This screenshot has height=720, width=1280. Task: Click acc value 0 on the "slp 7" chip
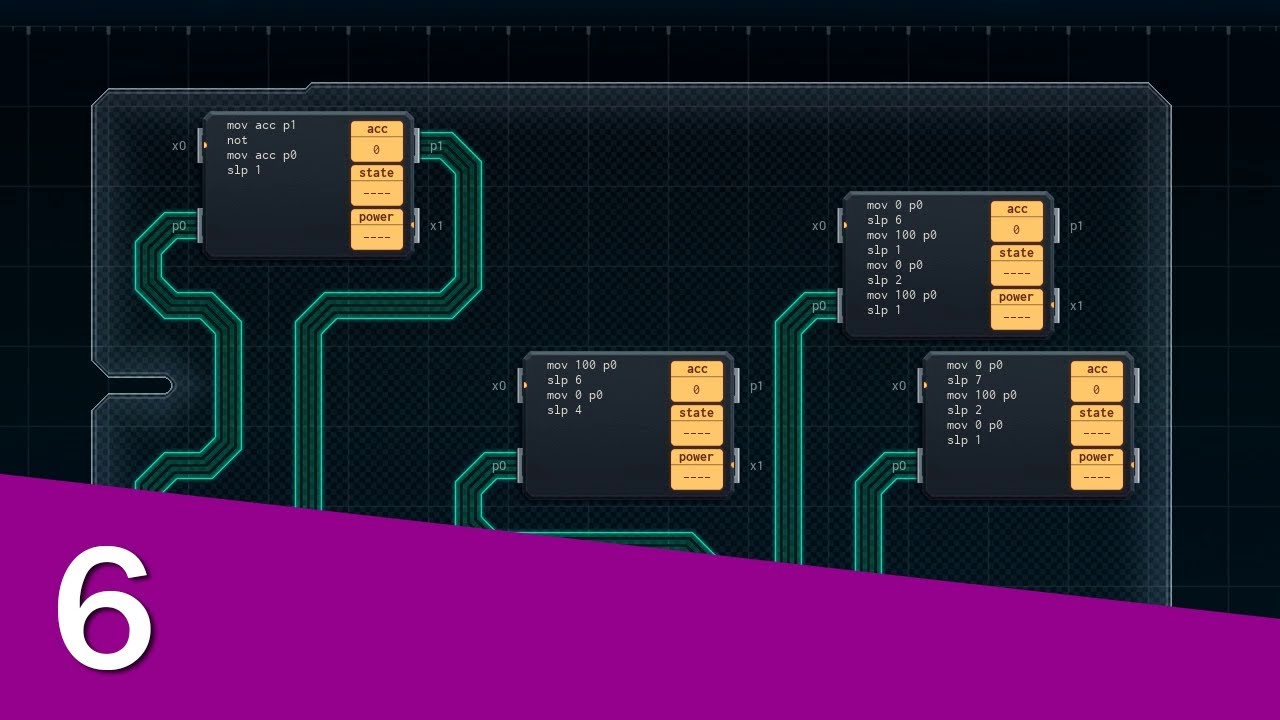tap(1097, 390)
